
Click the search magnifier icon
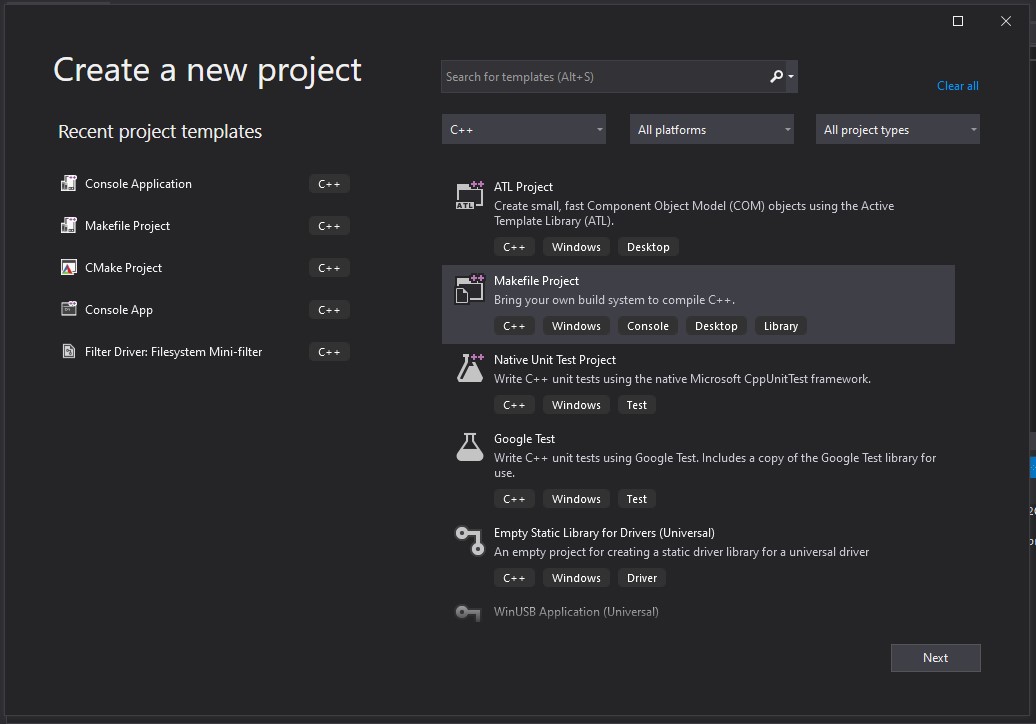click(x=776, y=77)
